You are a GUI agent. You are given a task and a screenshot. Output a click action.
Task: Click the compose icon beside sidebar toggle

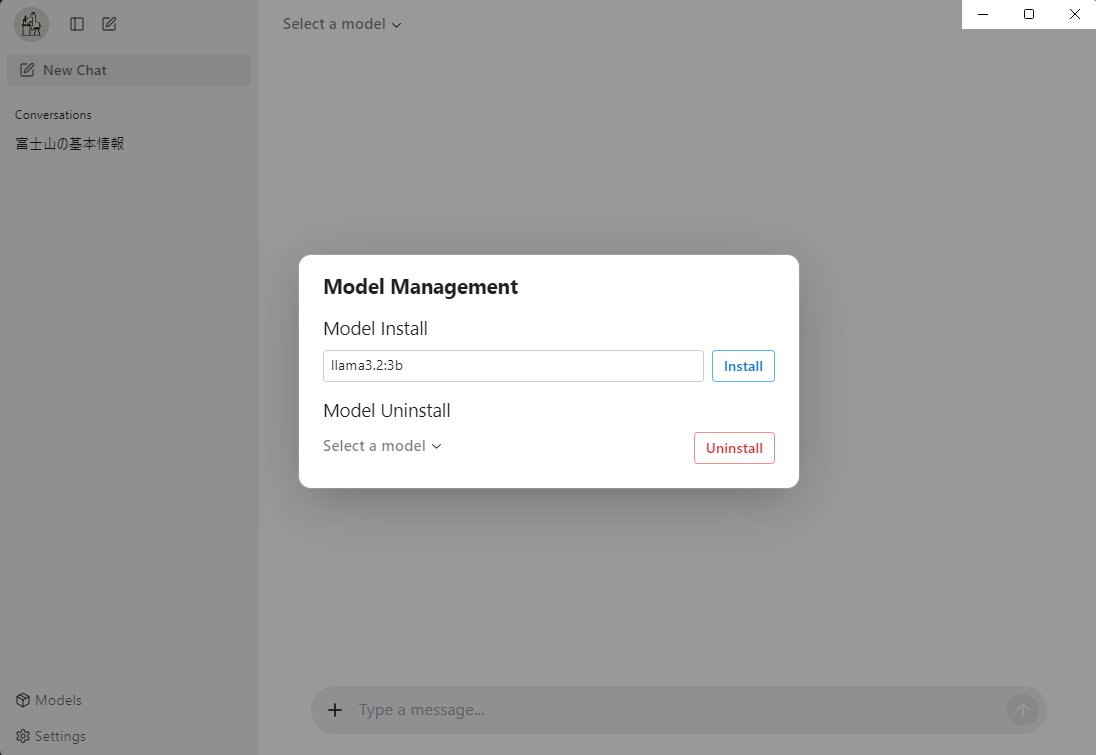109,24
